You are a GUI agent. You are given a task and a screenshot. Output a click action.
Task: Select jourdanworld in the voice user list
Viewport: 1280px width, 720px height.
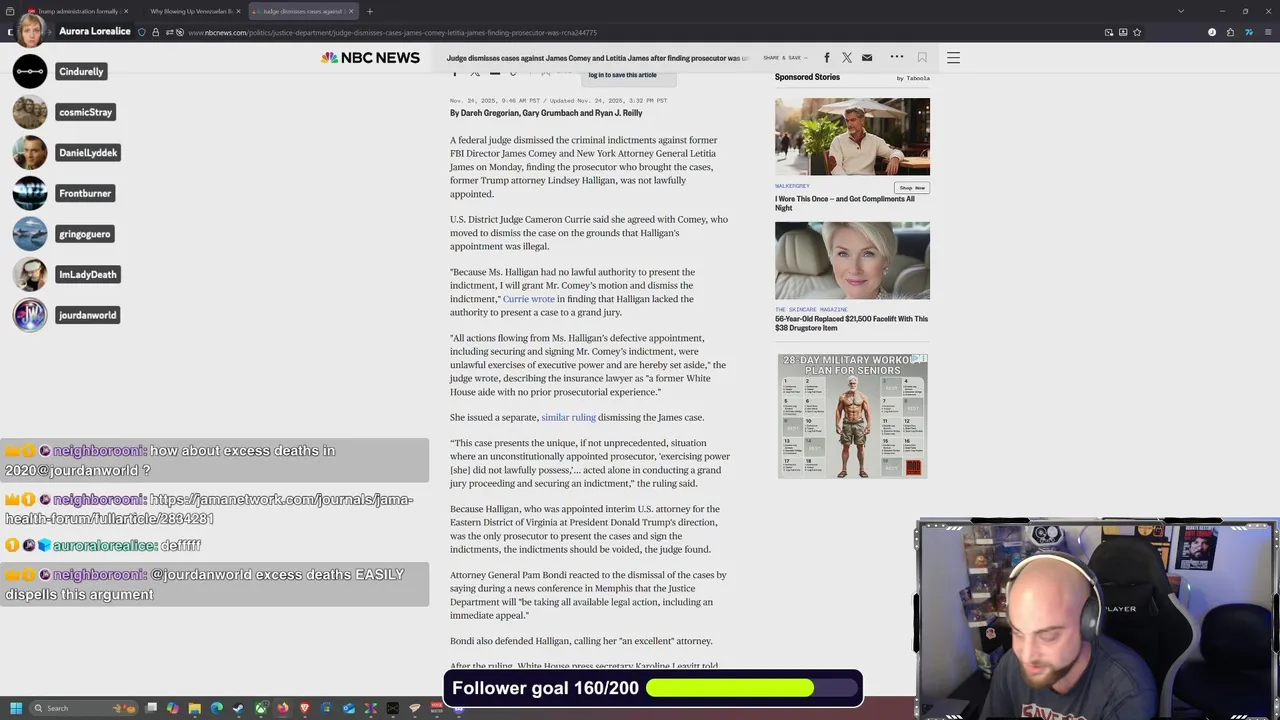coord(87,315)
